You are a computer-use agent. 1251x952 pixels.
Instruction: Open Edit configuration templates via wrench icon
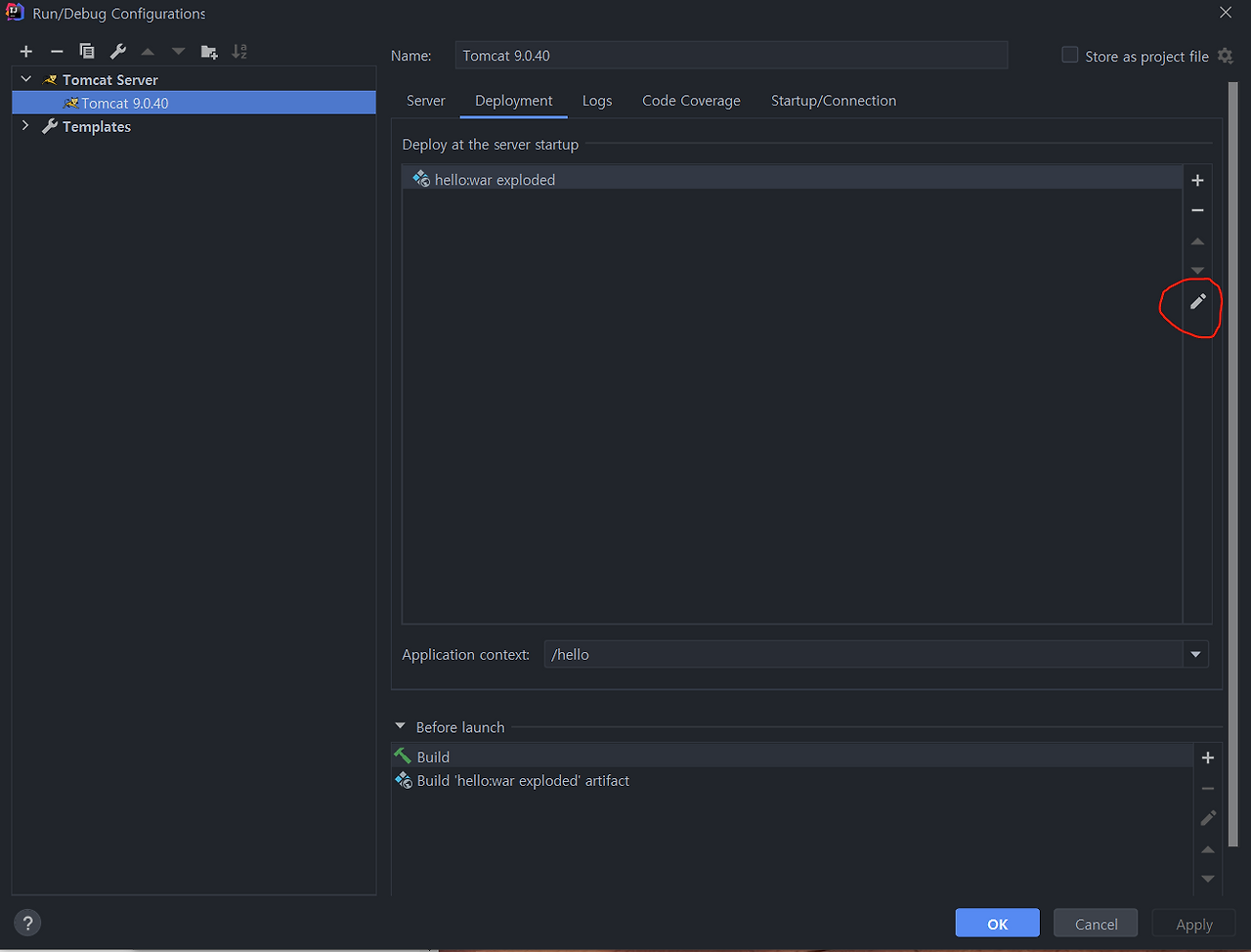[117, 51]
